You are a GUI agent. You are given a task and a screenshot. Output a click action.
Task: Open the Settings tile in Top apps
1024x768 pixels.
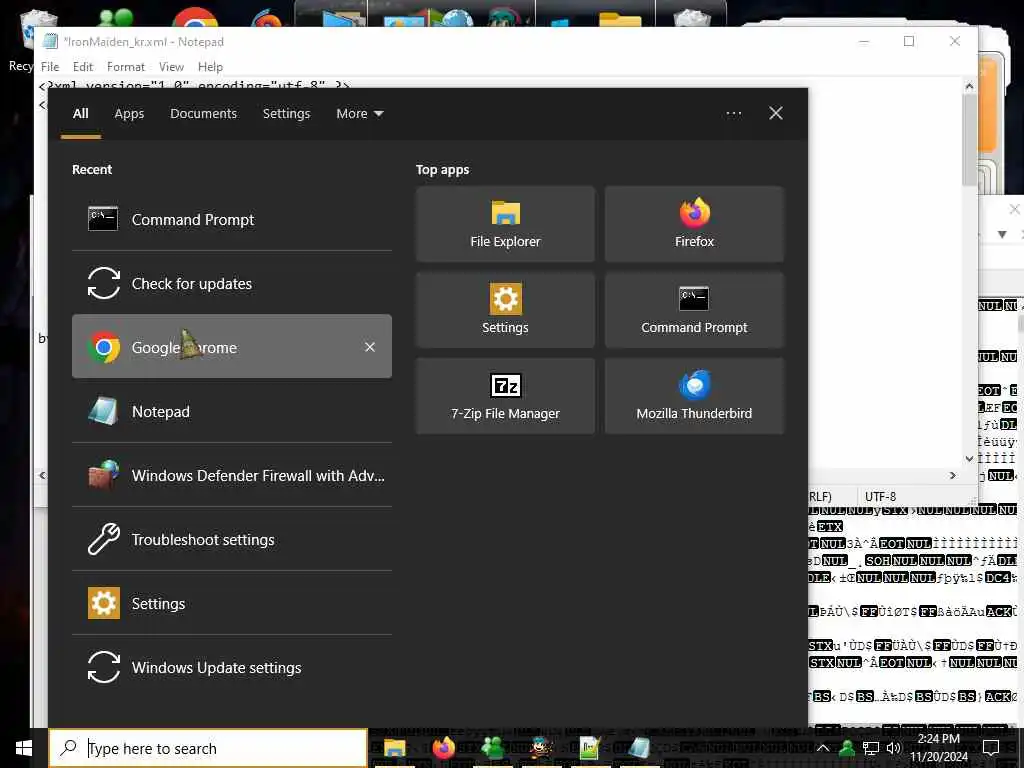505,310
